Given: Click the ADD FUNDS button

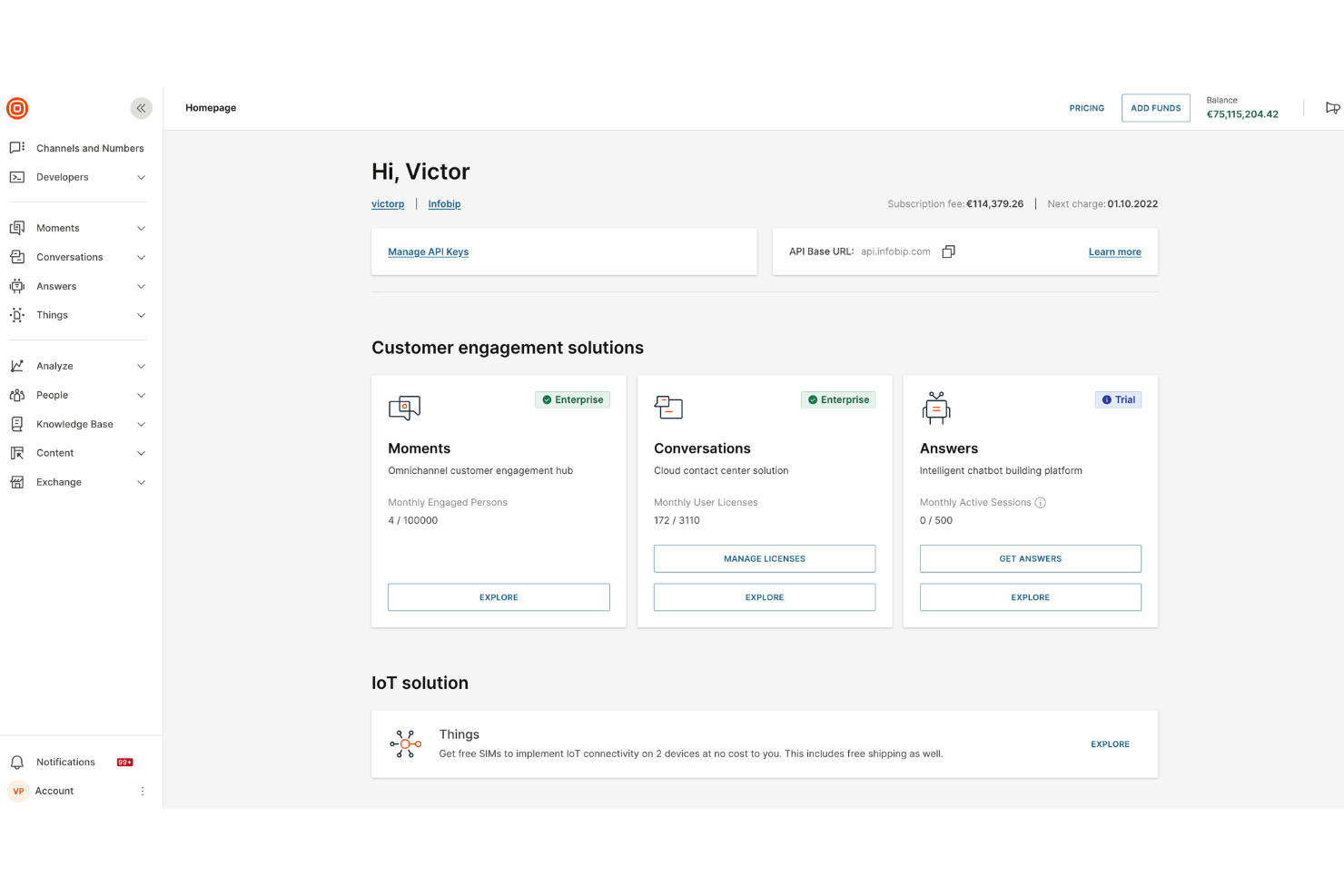Looking at the screenshot, I should 1155,107.
